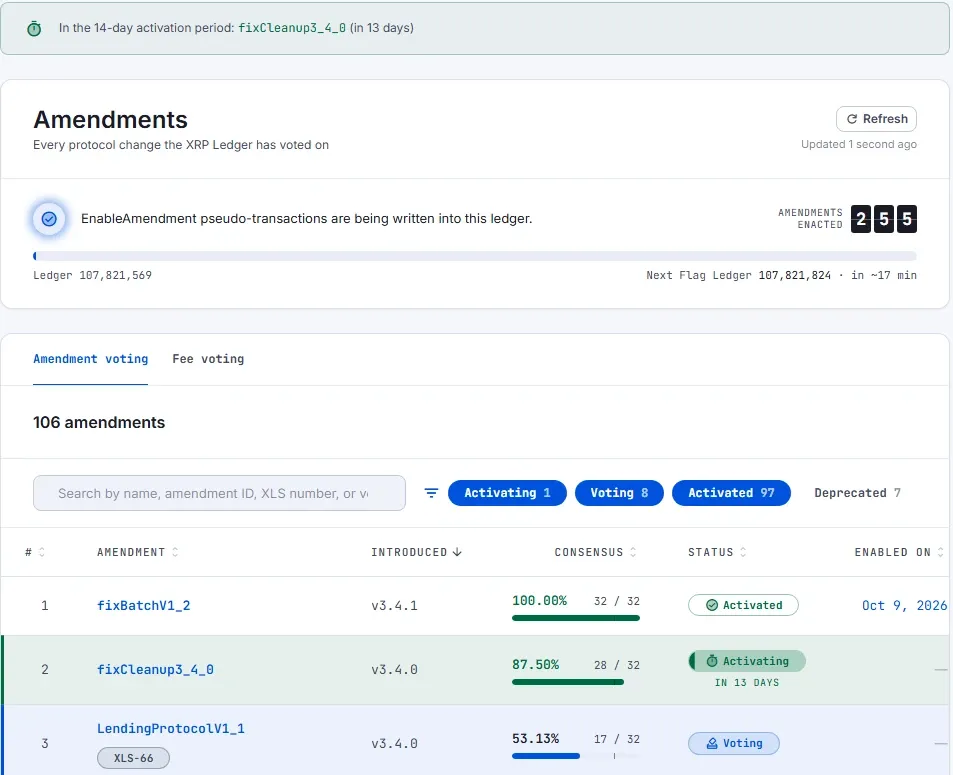The width and height of the screenshot is (953, 775).
Task: Click the Activating status badge
Action: pos(747,661)
